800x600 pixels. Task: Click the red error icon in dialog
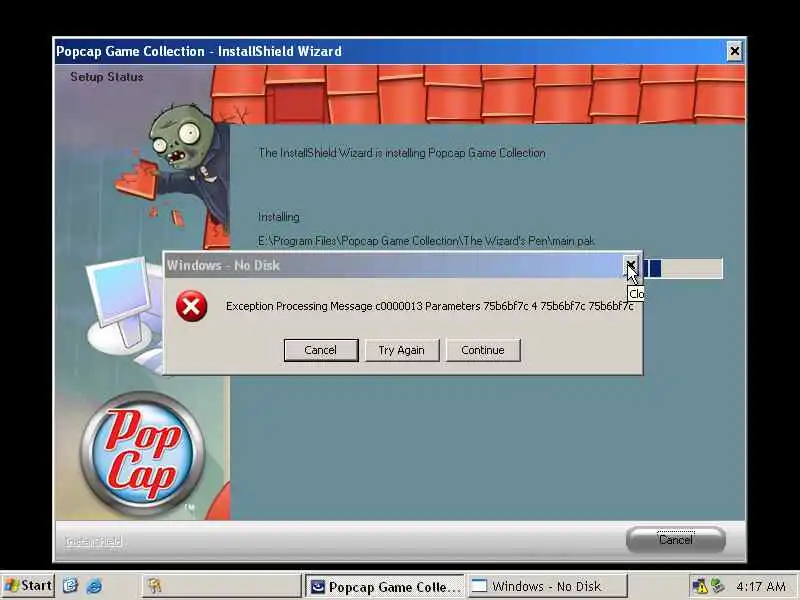[191, 306]
